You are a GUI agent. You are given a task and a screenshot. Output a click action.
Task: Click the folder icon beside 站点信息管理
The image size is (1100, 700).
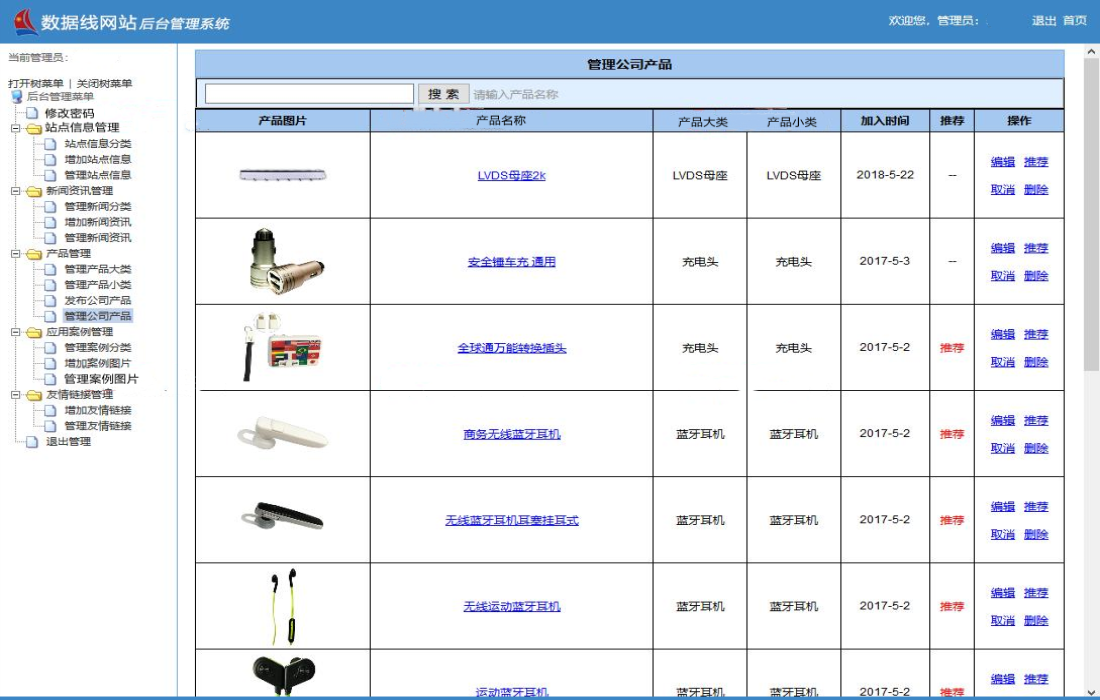click(x=34, y=128)
